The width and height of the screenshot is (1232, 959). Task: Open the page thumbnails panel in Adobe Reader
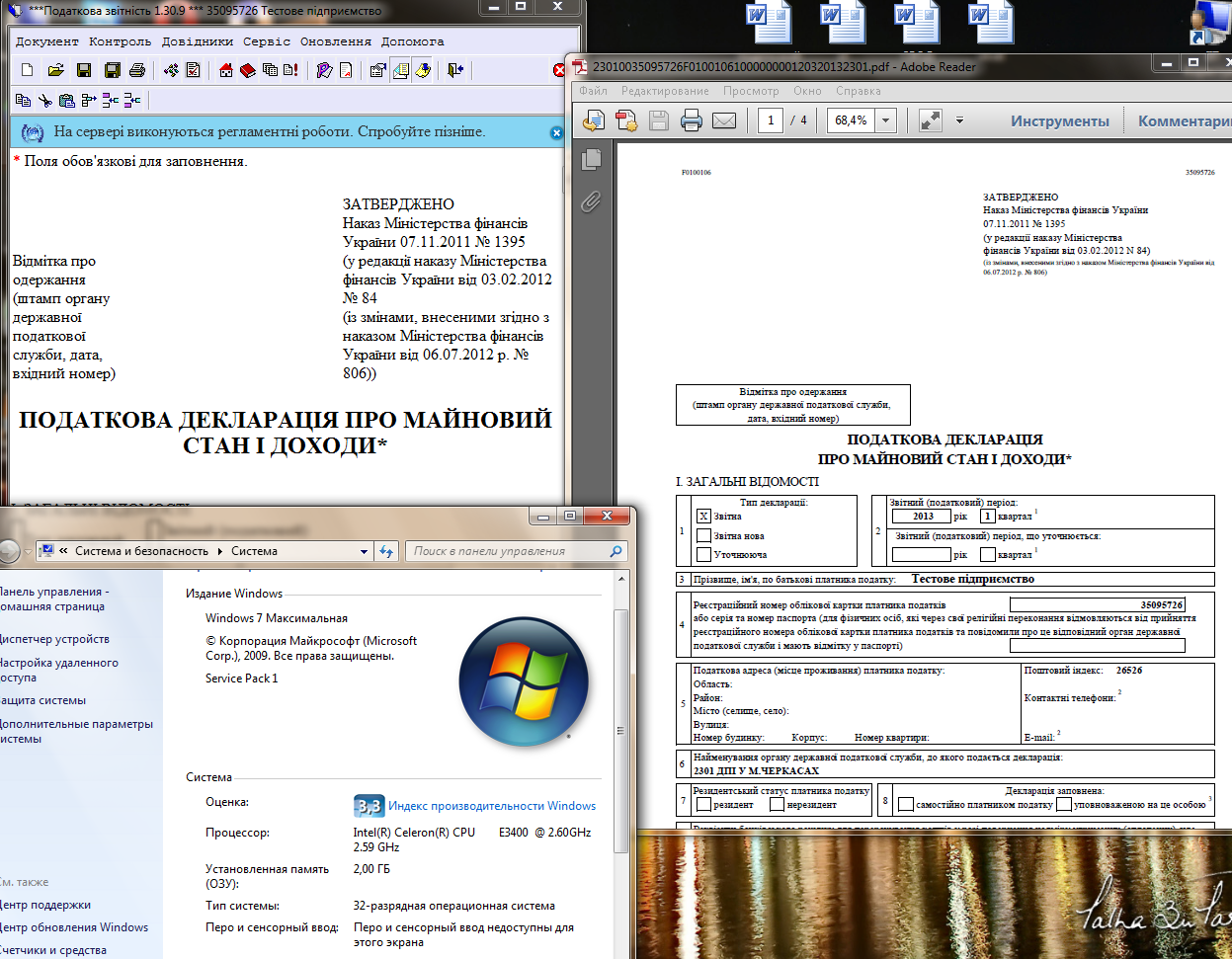tap(593, 159)
